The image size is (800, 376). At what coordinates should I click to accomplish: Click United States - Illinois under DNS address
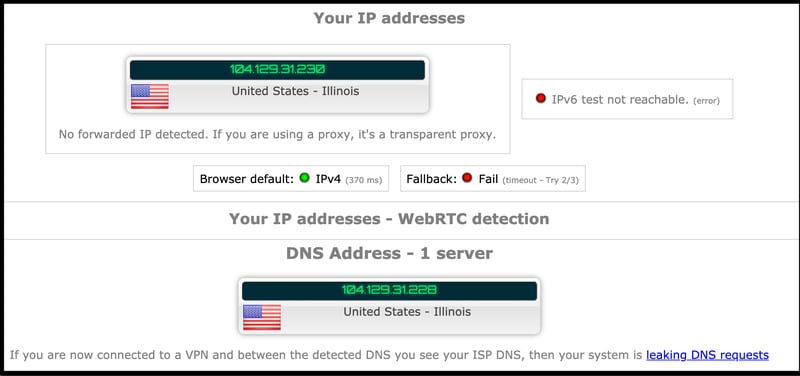(x=407, y=311)
